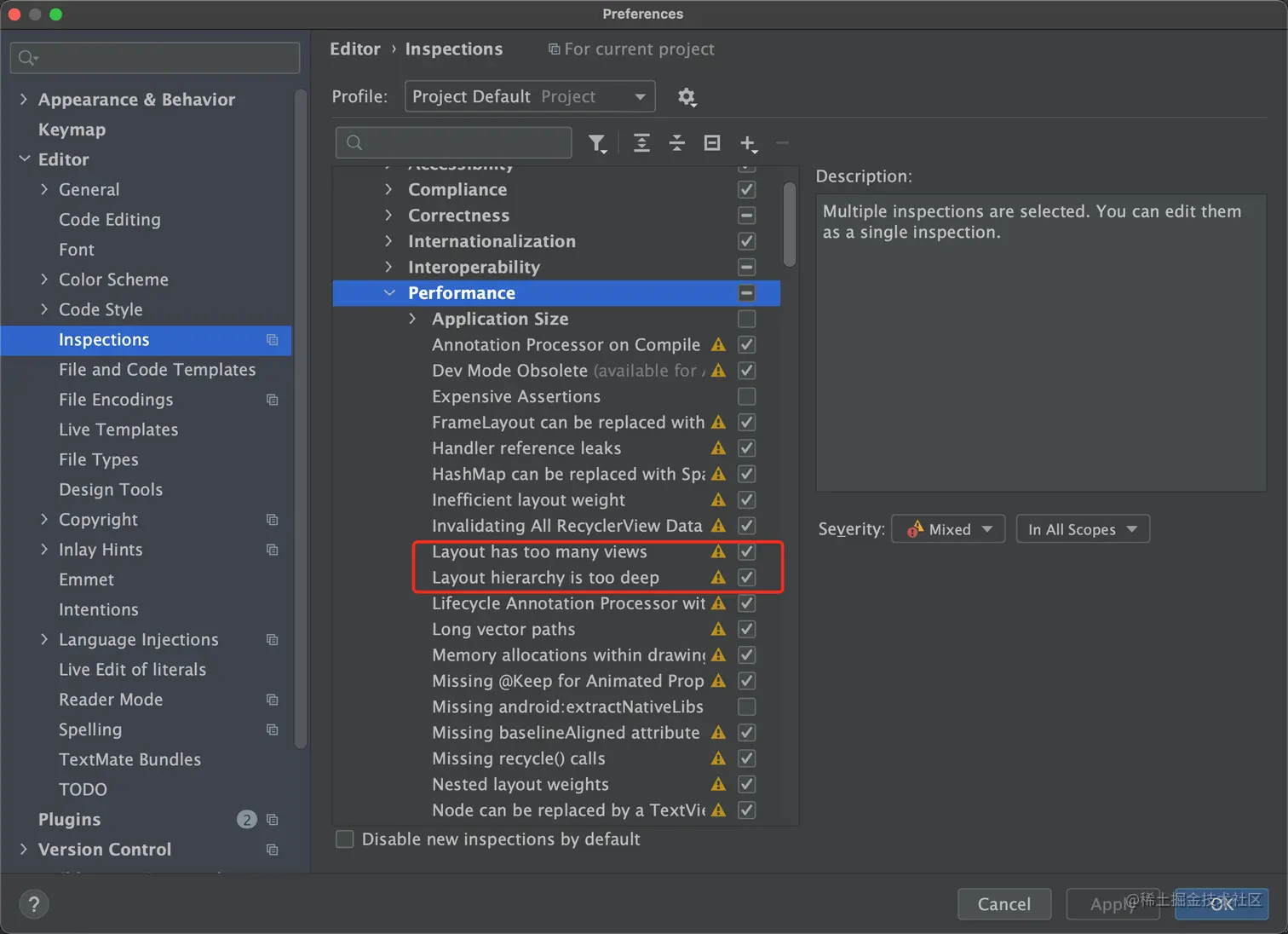Check Disable new inspections by default

tap(345, 839)
